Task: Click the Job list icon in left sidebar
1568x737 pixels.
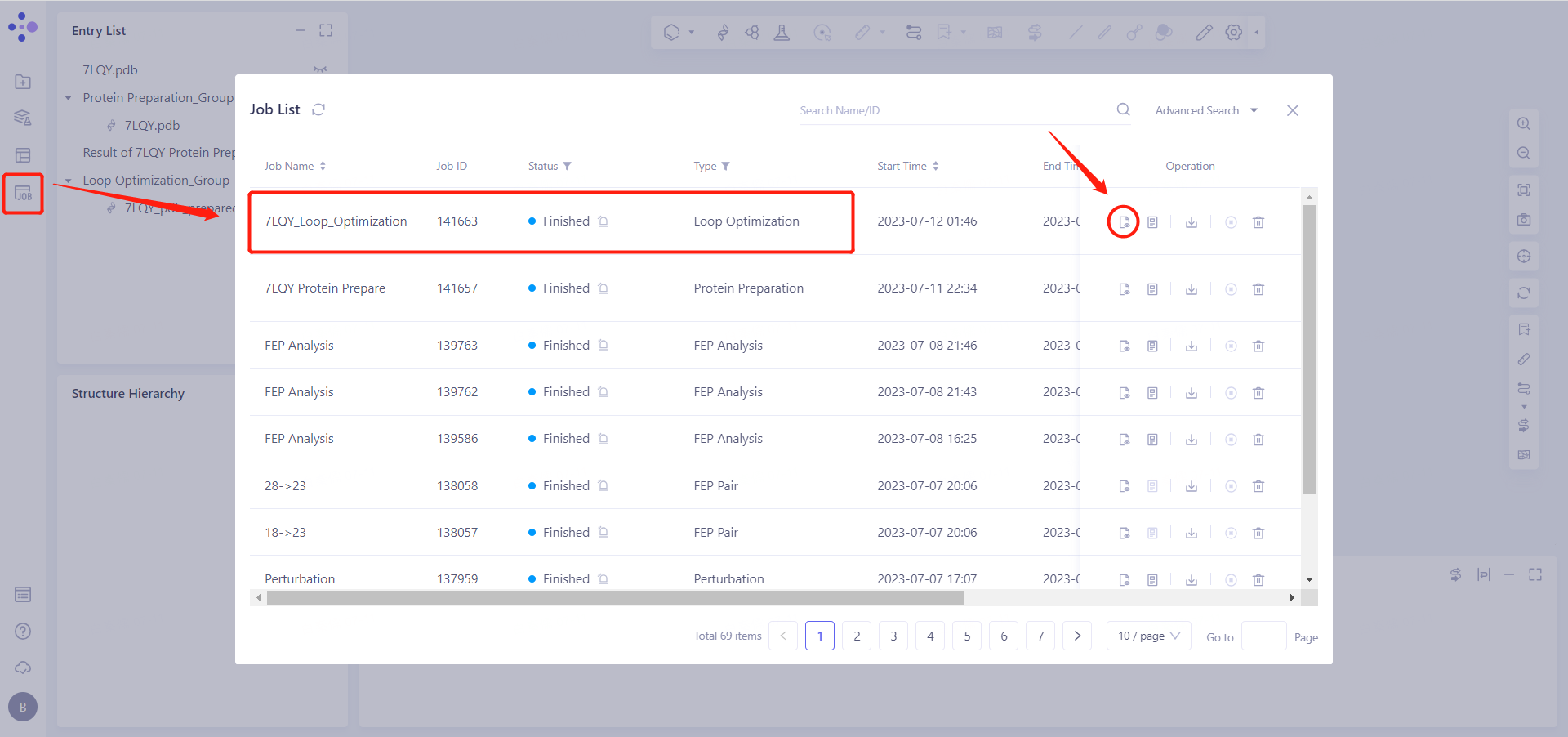Action: [23, 194]
